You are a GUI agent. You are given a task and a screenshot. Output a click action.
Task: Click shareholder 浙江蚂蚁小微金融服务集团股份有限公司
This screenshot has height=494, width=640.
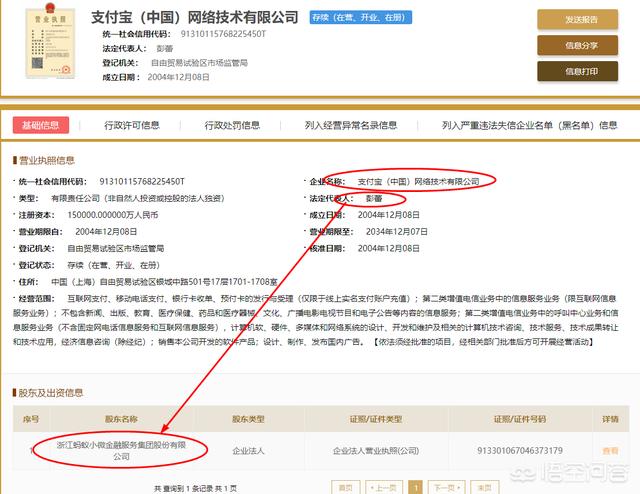(x=121, y=451)
